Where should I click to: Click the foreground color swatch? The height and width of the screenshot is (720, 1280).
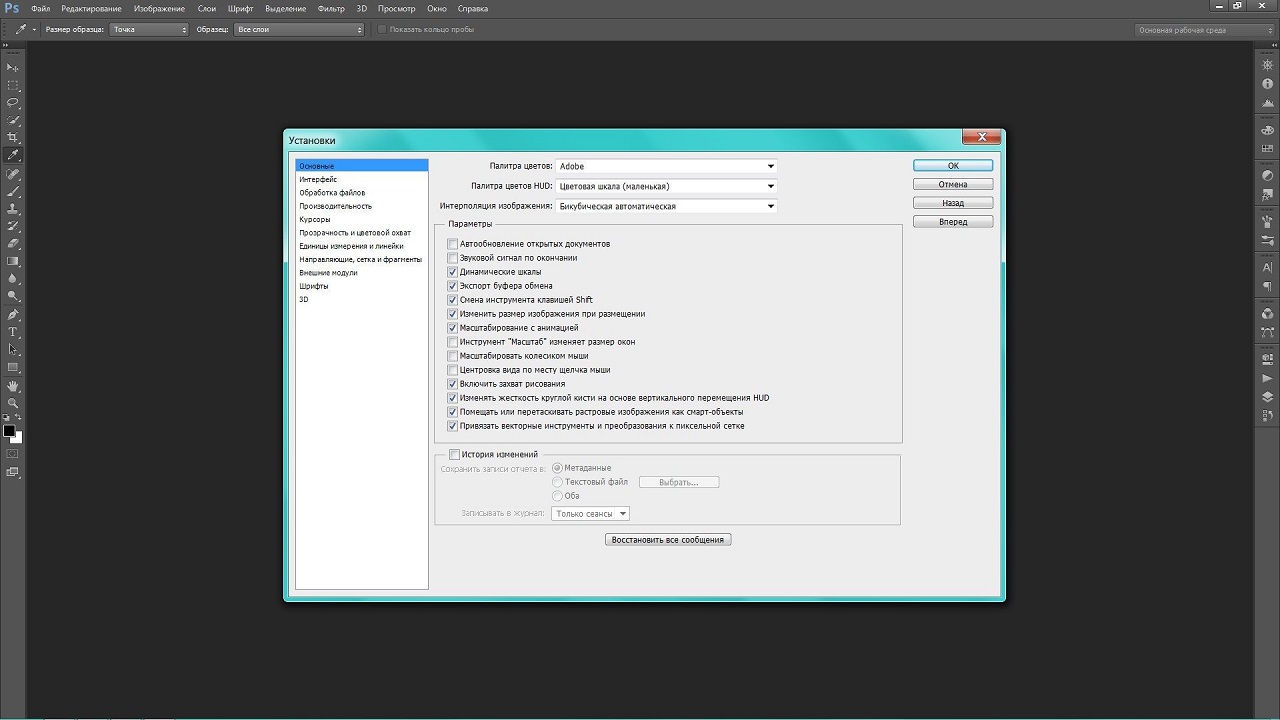pyautogui.click(x=9, y=431)
